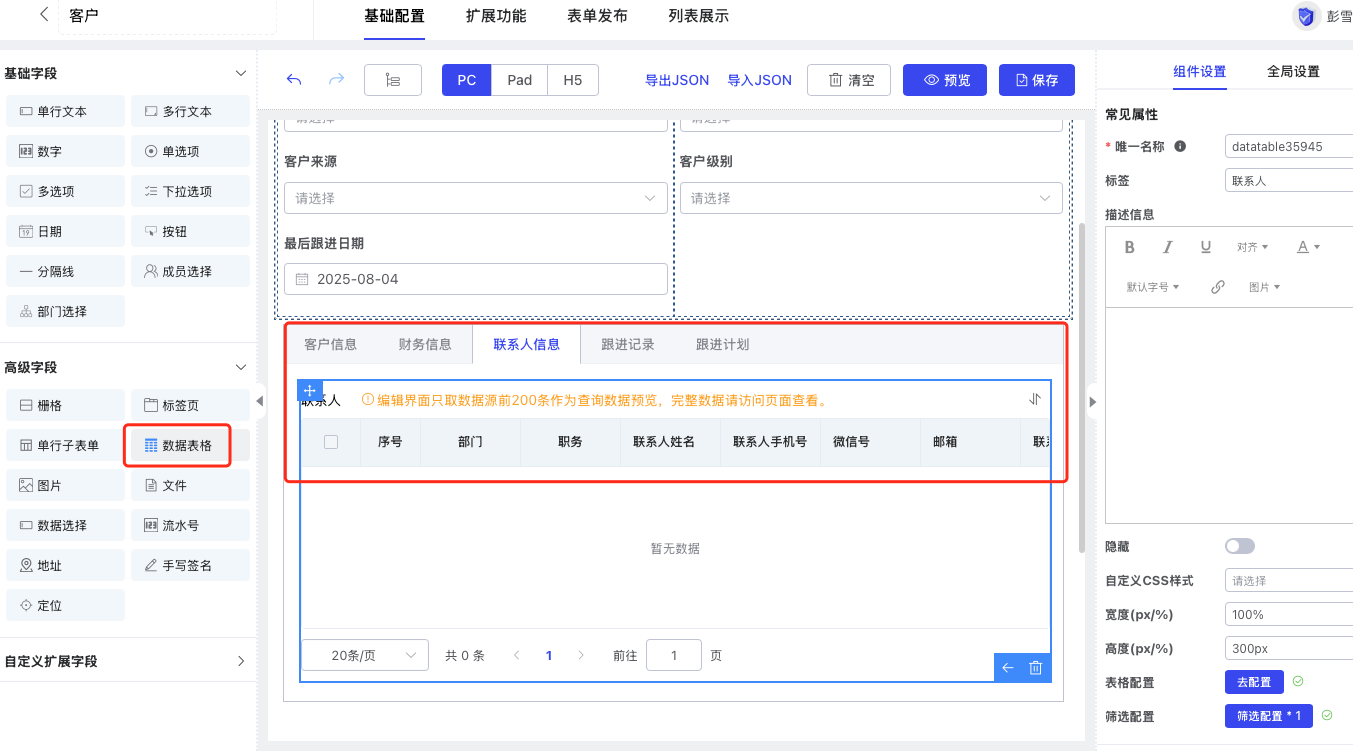Click 导出JSON link

pyautogui.click(x=677, y=80)
